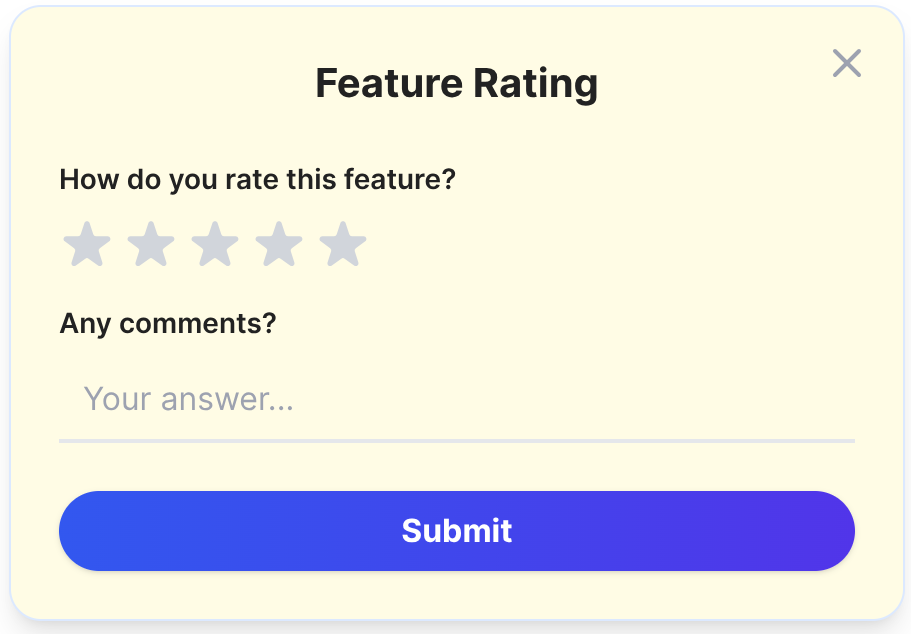Give a five-star rating on the last star
The height and width of the screenshot is (634, 911).
coord(343,243)
